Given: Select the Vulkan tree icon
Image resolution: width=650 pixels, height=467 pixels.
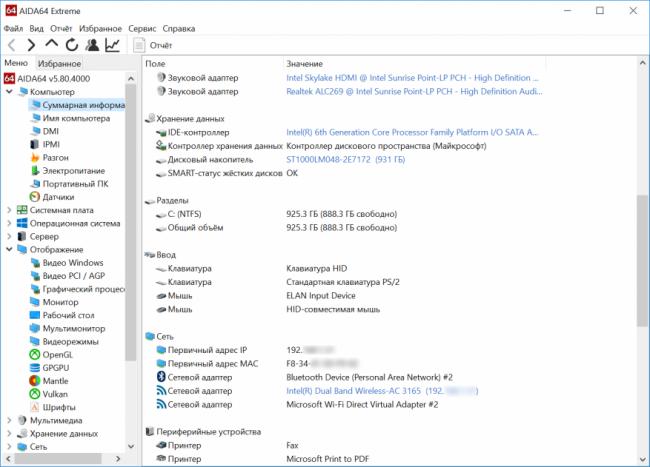Looking at the screenshot, I should point(35,394).
